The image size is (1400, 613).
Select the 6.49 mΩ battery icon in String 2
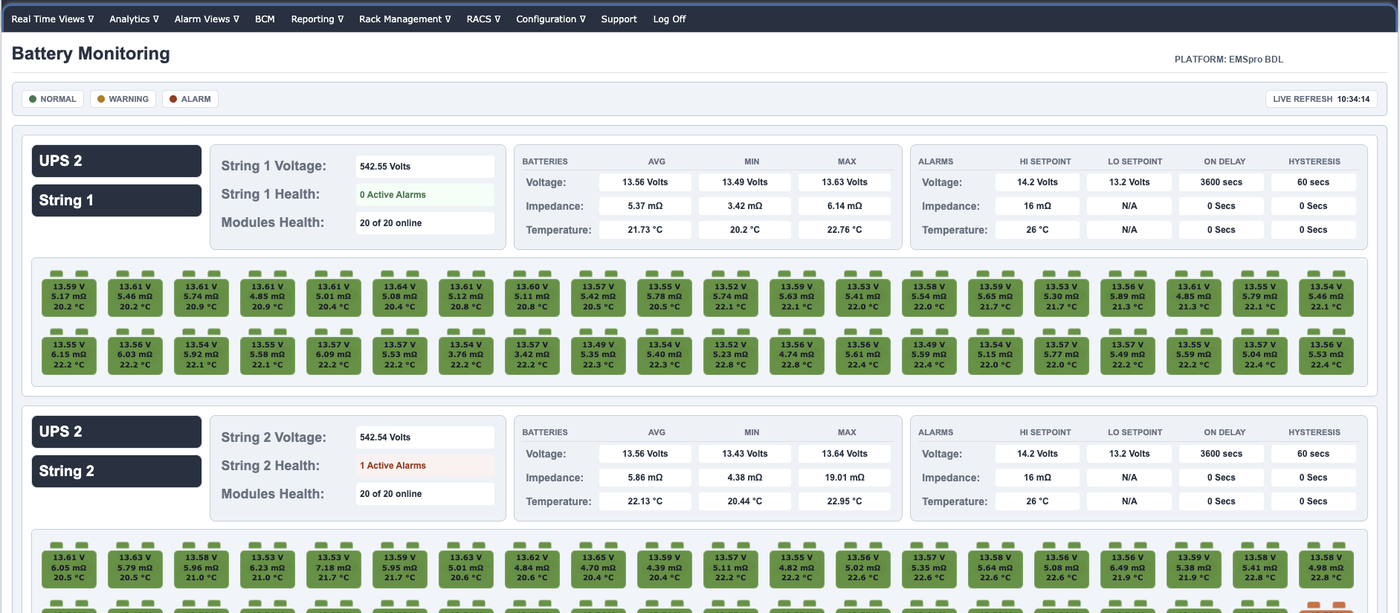[x=1128, y=565]
